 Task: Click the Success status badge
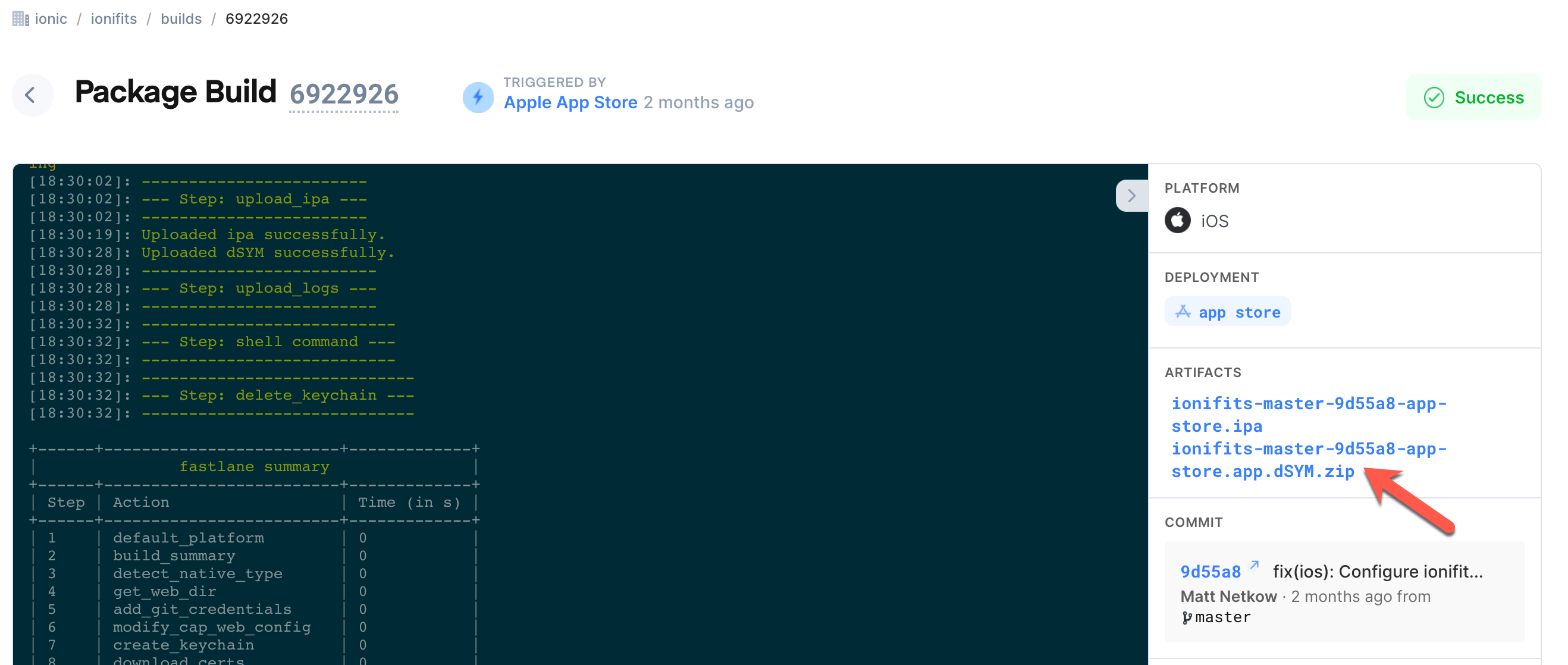1473,98
